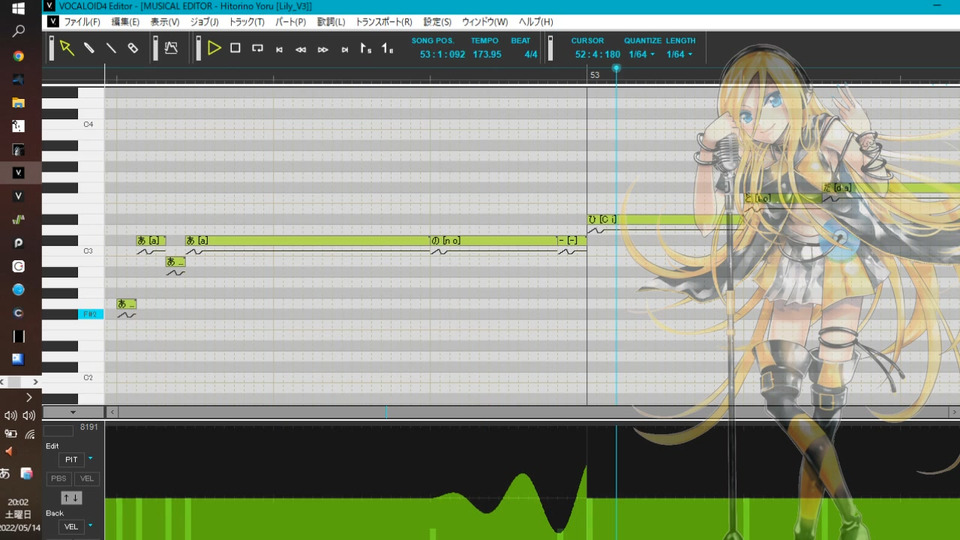Select the の [n o] note

tap(493, 241)
